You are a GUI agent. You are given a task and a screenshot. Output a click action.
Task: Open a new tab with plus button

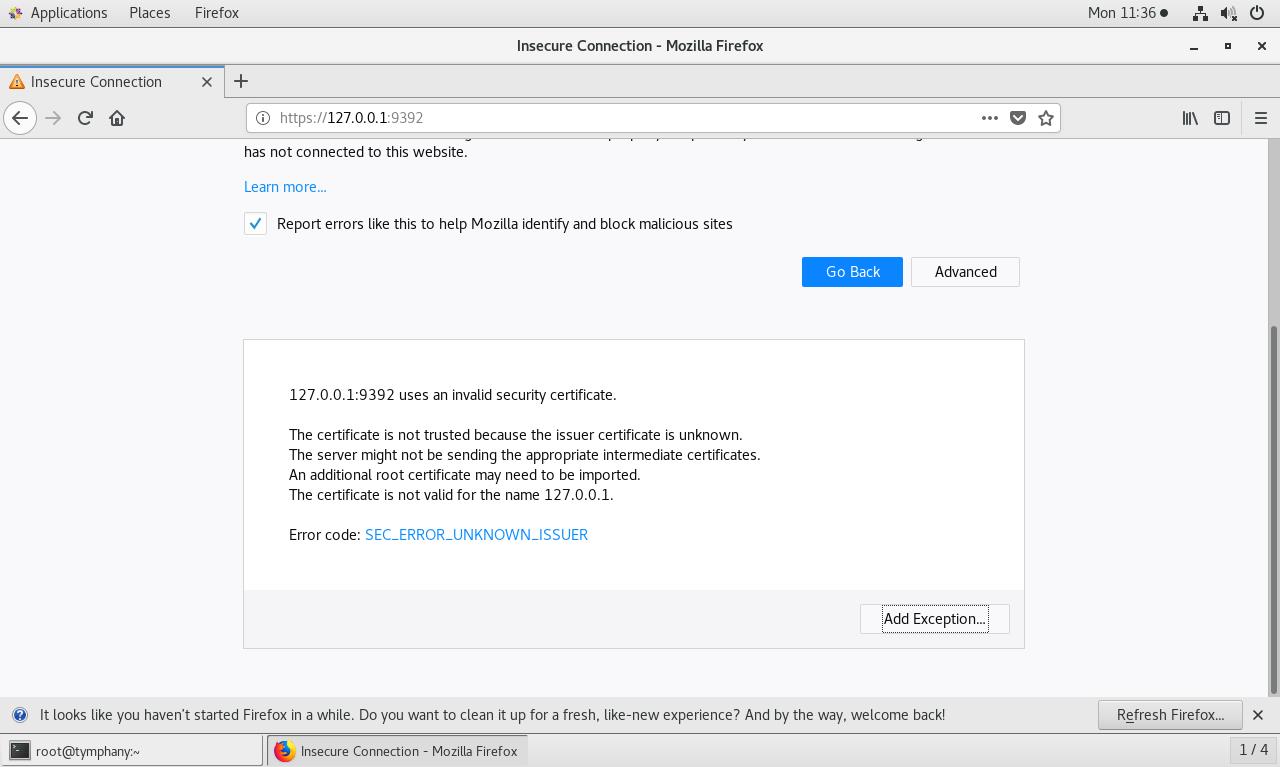[x=241, y=81]
